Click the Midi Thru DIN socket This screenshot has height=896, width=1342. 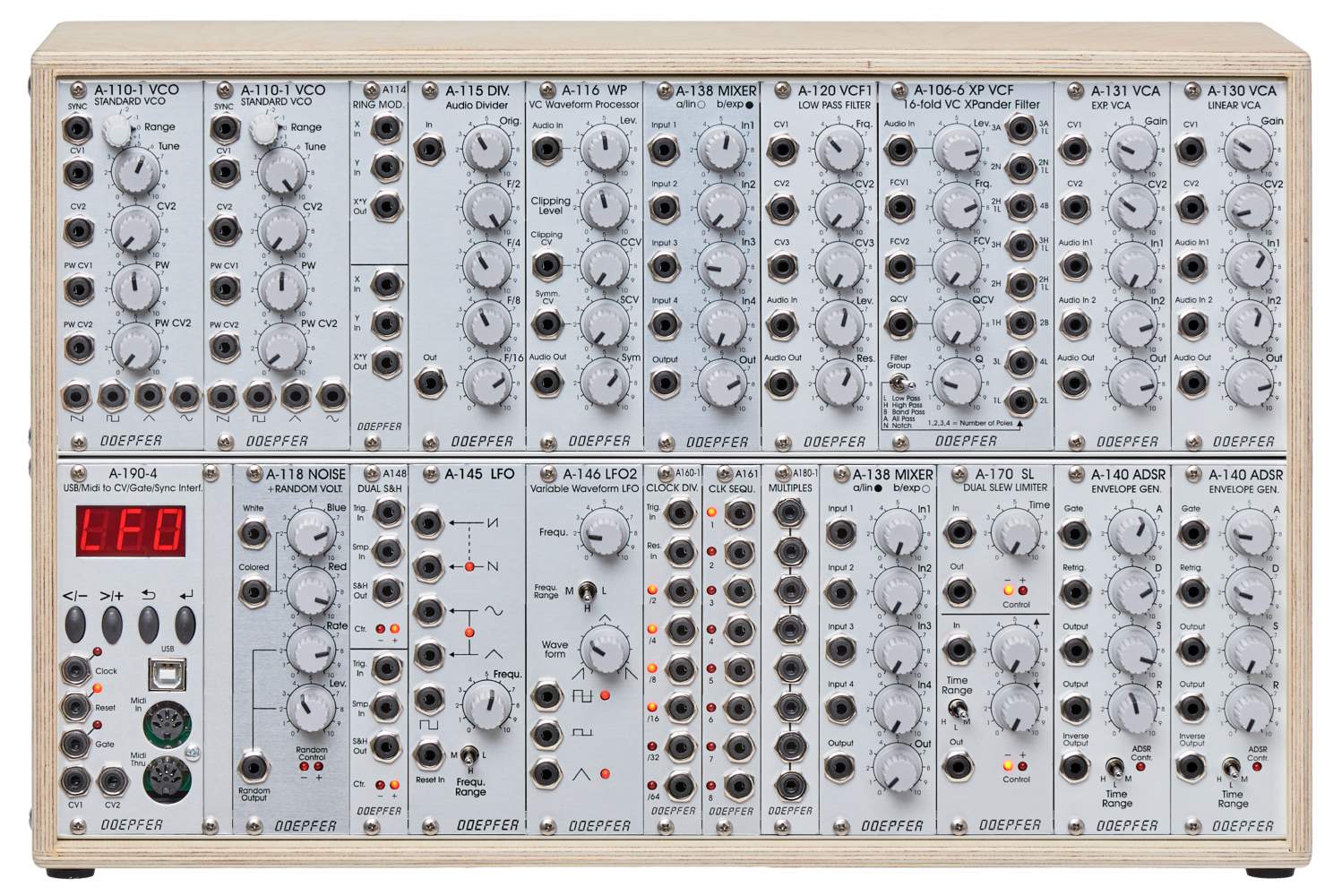point(162,777)
